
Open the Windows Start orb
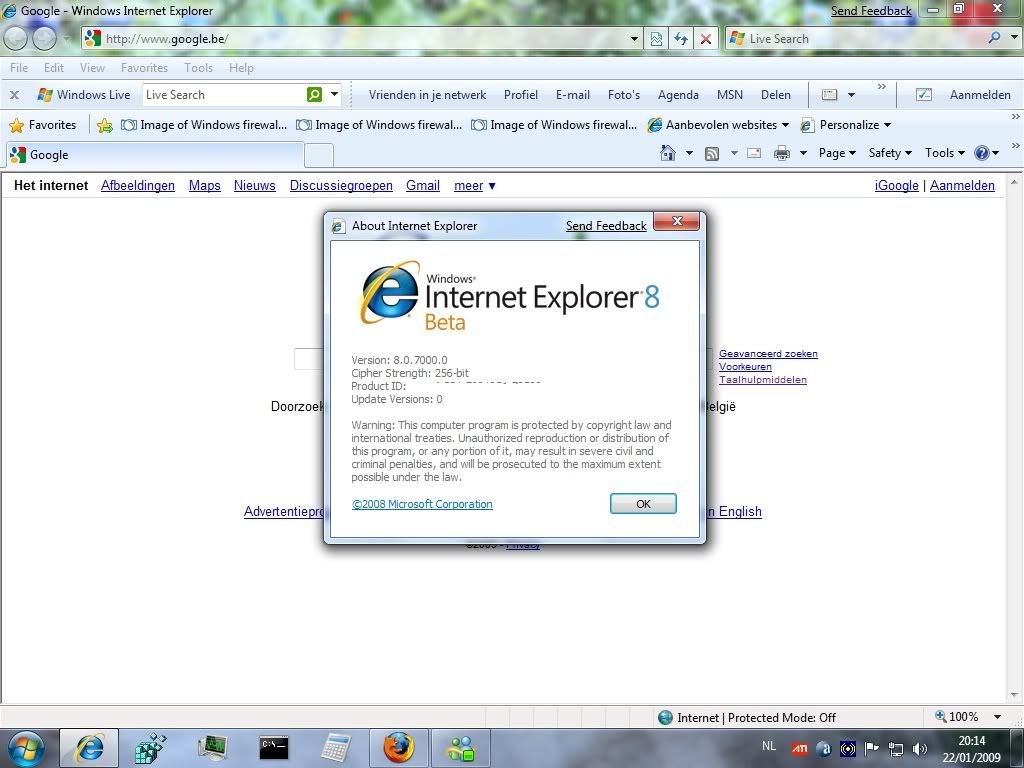click(x=26, y=748)
